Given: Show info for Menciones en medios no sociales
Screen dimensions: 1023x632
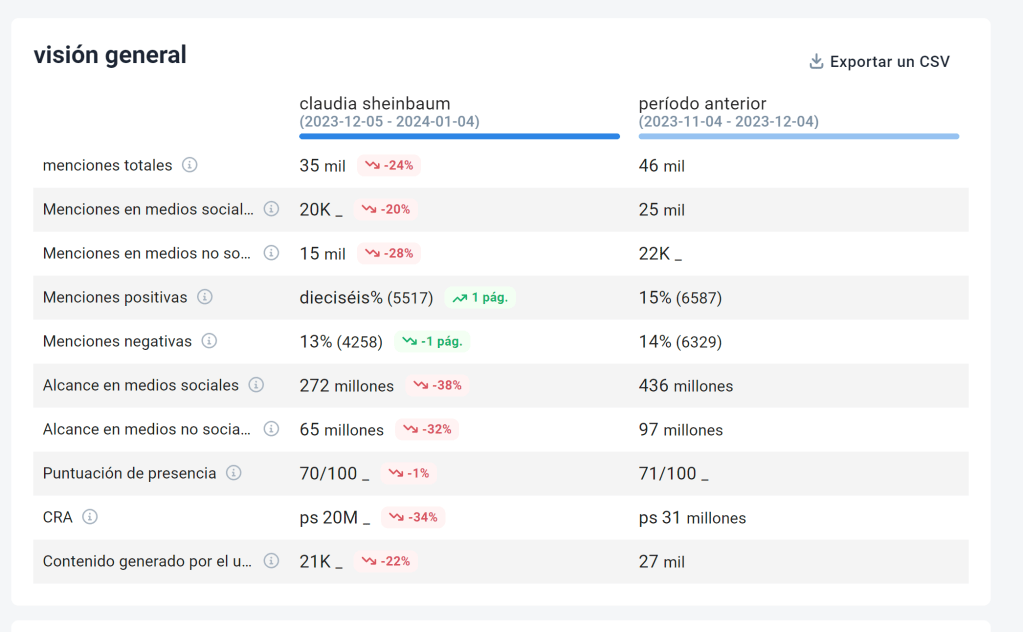Looking at the screenshot, I should [x=271, y=253].
